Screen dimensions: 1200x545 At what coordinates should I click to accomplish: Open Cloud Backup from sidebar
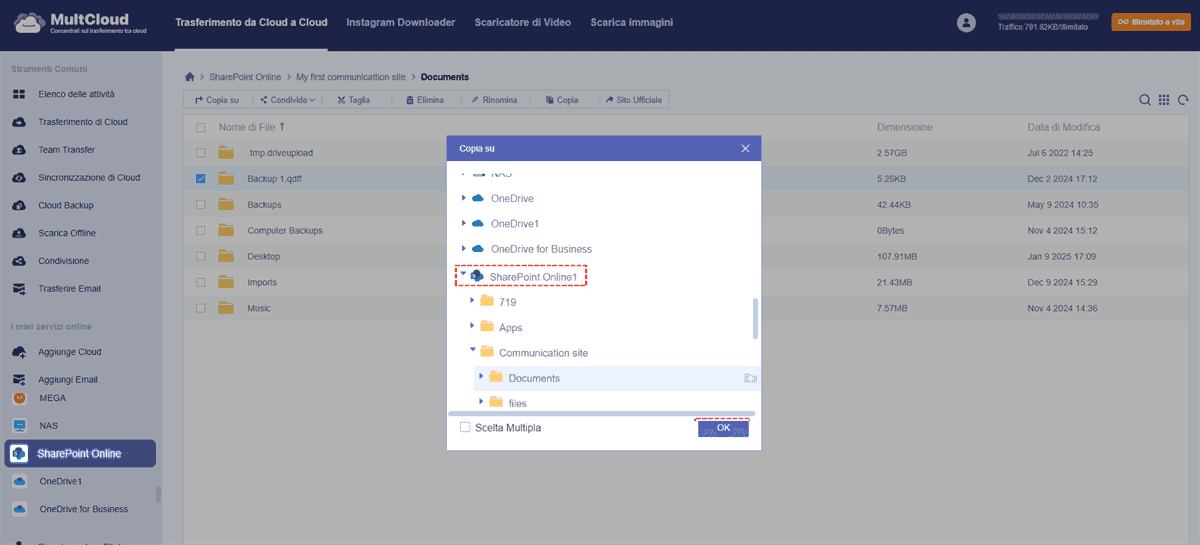(x=66, y=205)
